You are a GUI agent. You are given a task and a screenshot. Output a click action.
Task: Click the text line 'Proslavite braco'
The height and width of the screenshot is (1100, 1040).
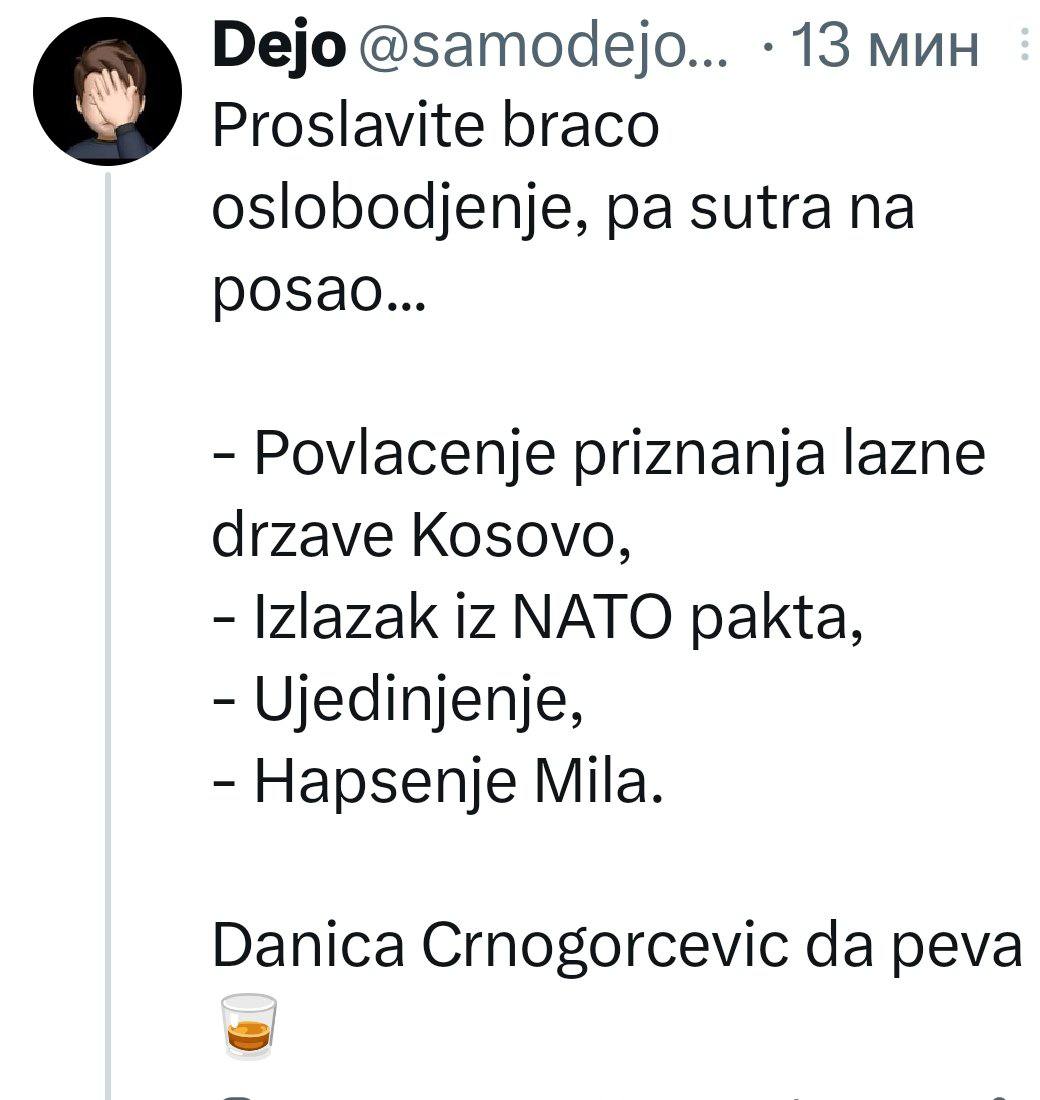click(x=436, y=126)
